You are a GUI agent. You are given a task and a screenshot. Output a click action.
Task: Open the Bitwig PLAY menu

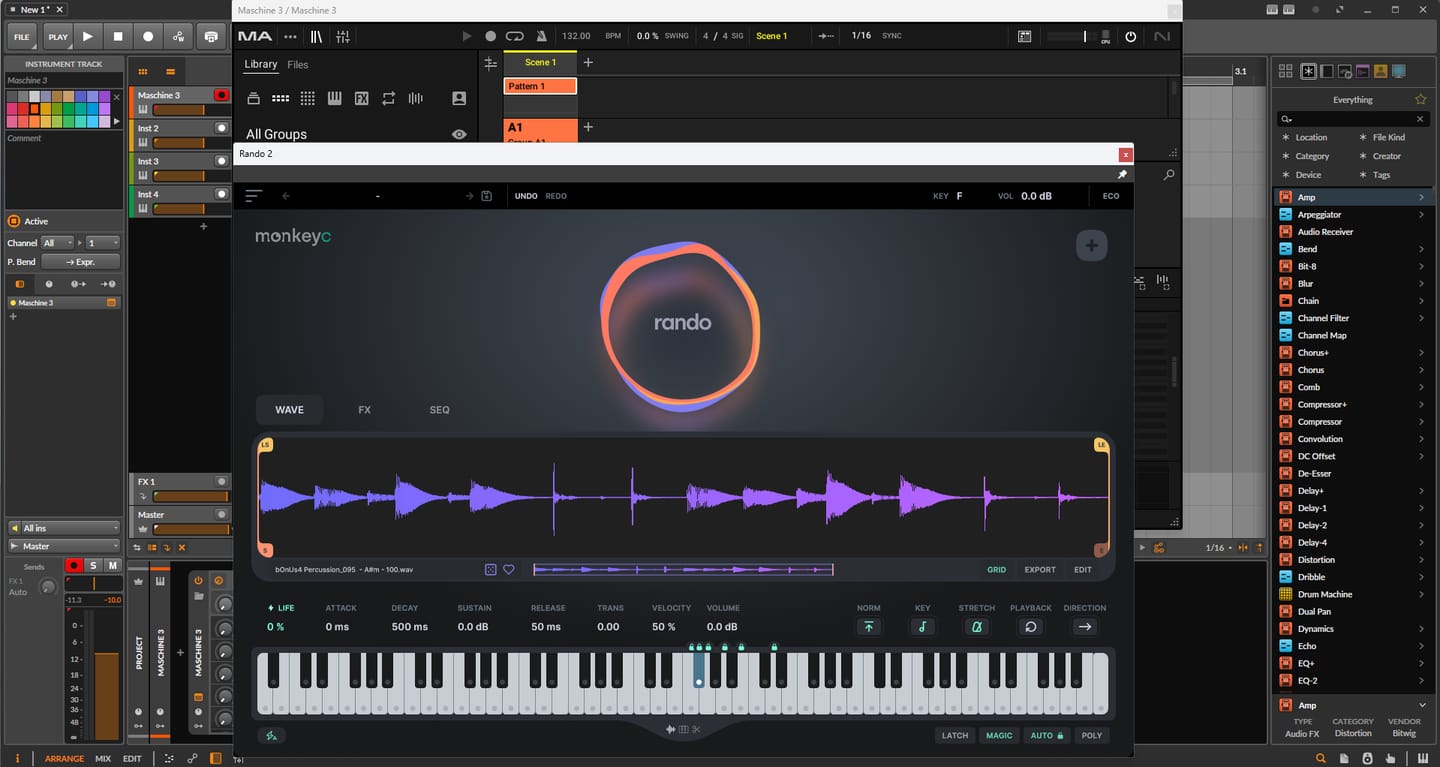58,37
